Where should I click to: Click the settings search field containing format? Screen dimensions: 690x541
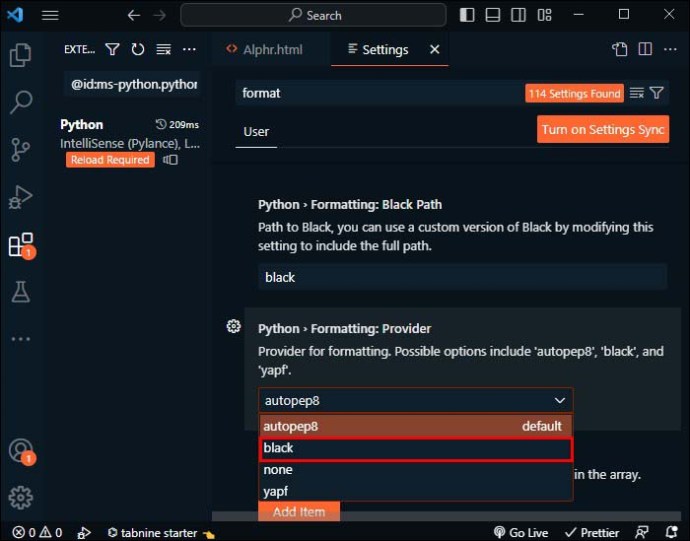[381, 93]
